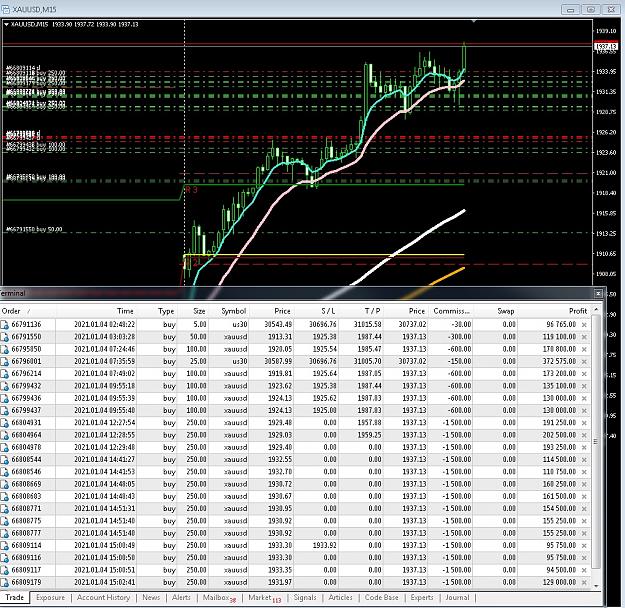Close the Terminal panel with its x button
Image resolution: width=625 pixels, height=608 pixels.
[598, 293]
